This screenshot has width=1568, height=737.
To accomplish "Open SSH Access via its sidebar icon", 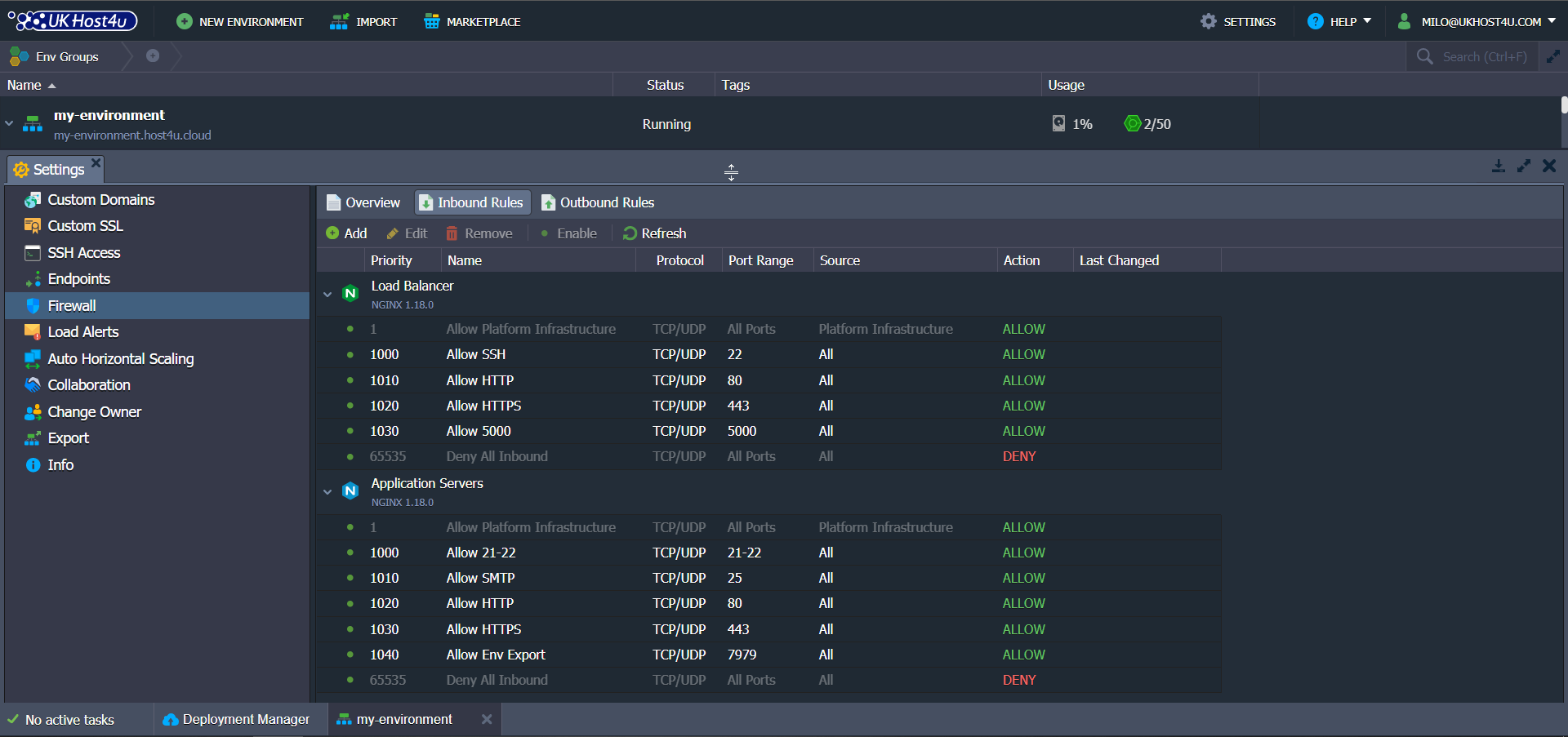I will pos(33,252).
